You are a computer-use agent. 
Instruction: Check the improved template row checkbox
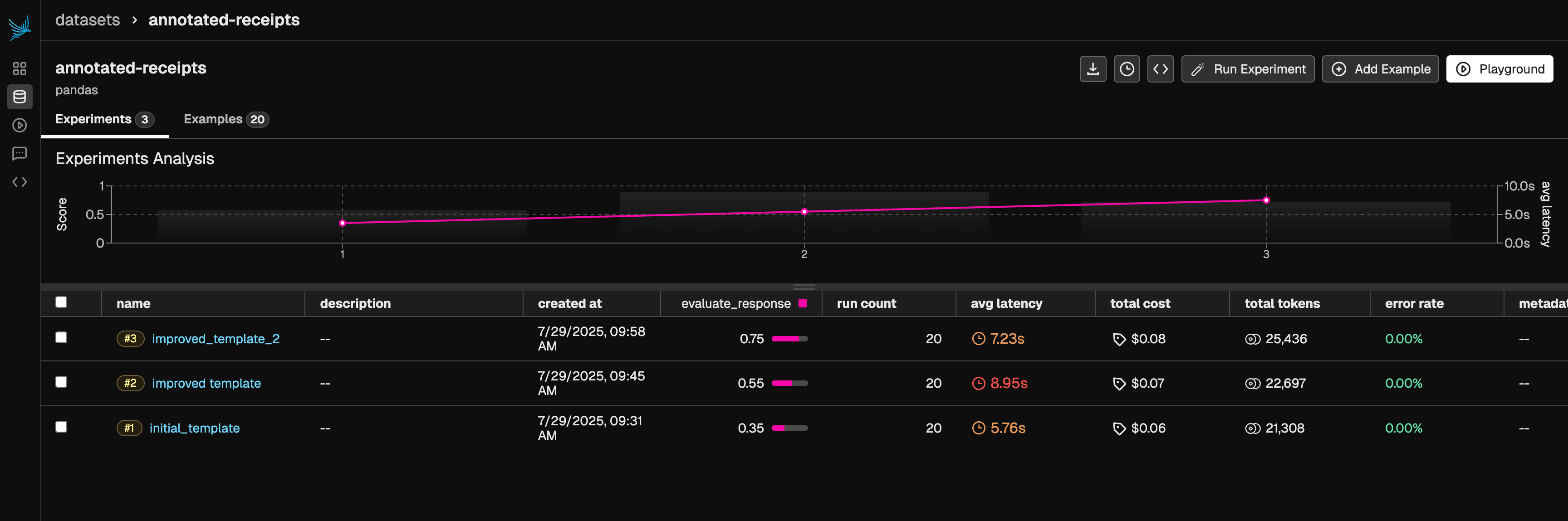[x=62, y=382]
